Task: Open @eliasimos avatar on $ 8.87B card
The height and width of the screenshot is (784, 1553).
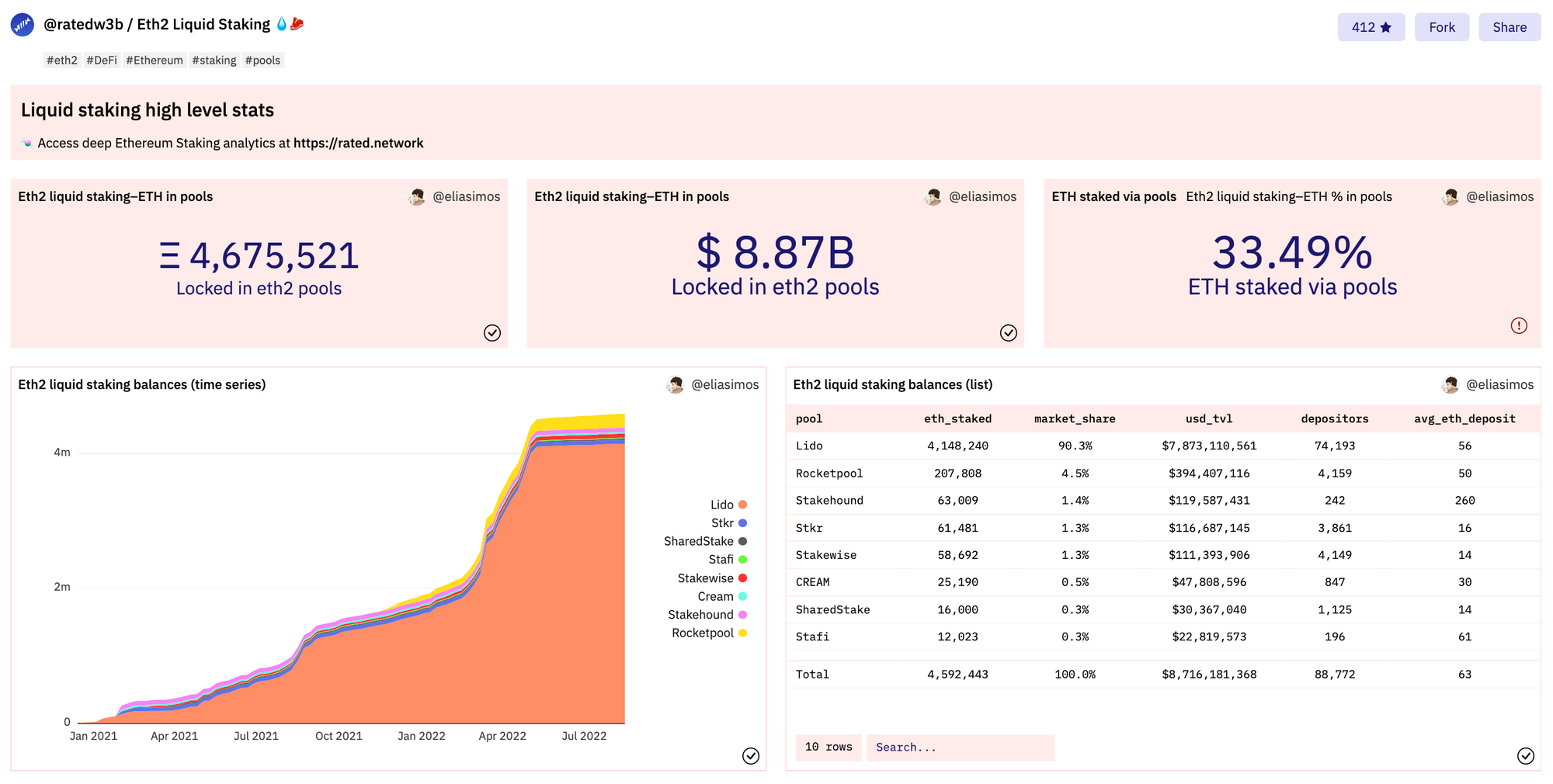Action: point(933,197)
